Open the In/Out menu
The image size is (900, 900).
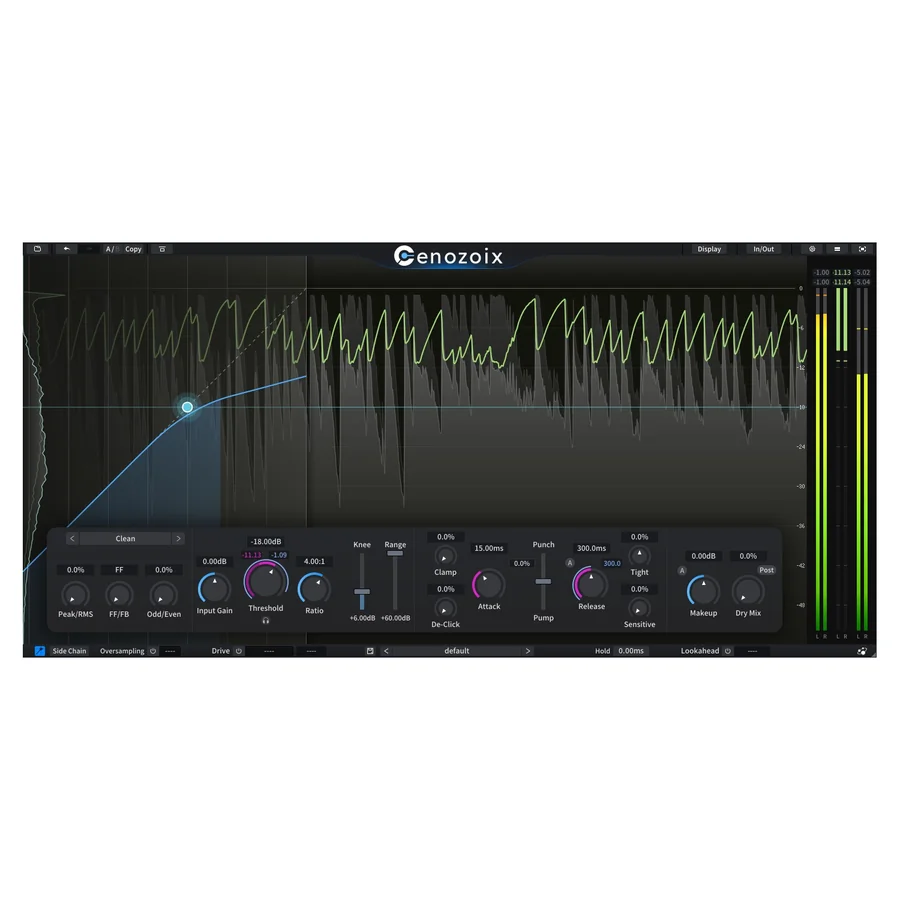point(763,249)
